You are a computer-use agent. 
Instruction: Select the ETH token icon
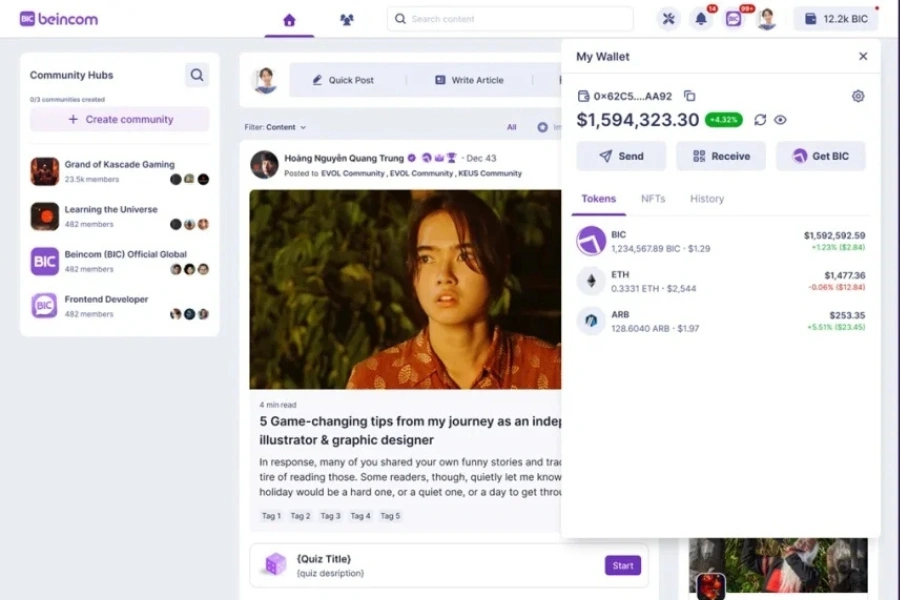[591, 281]
